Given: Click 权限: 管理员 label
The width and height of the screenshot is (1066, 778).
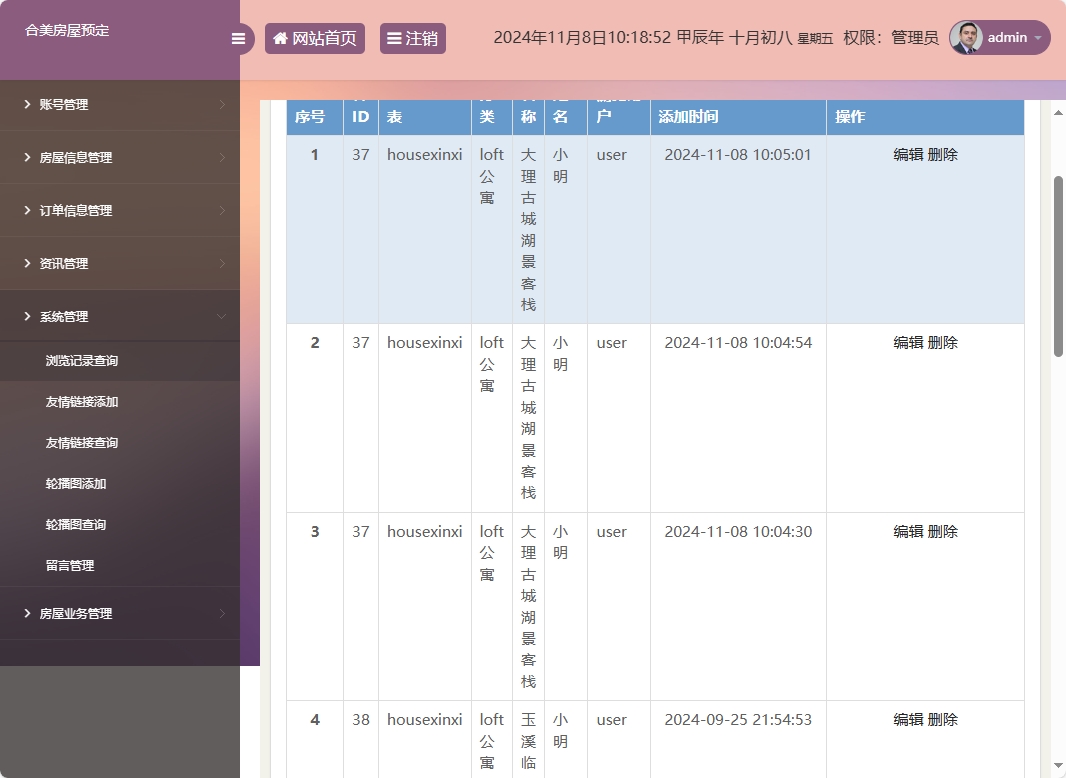Looking at the screenshot, I should [891, 37].
